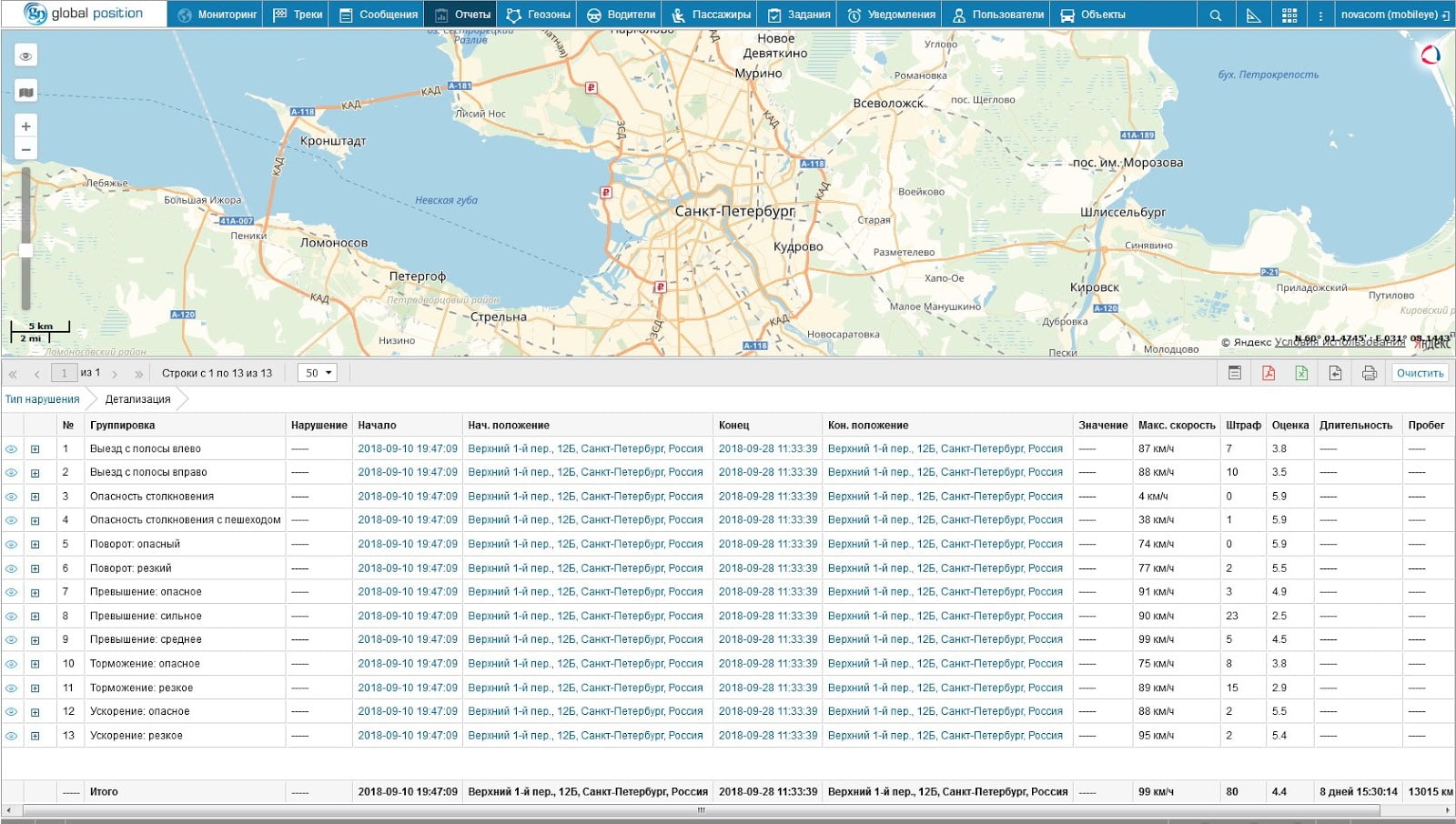Print the report table
The height and width of the screenshot is (824, 1456).
[1369, 373]
